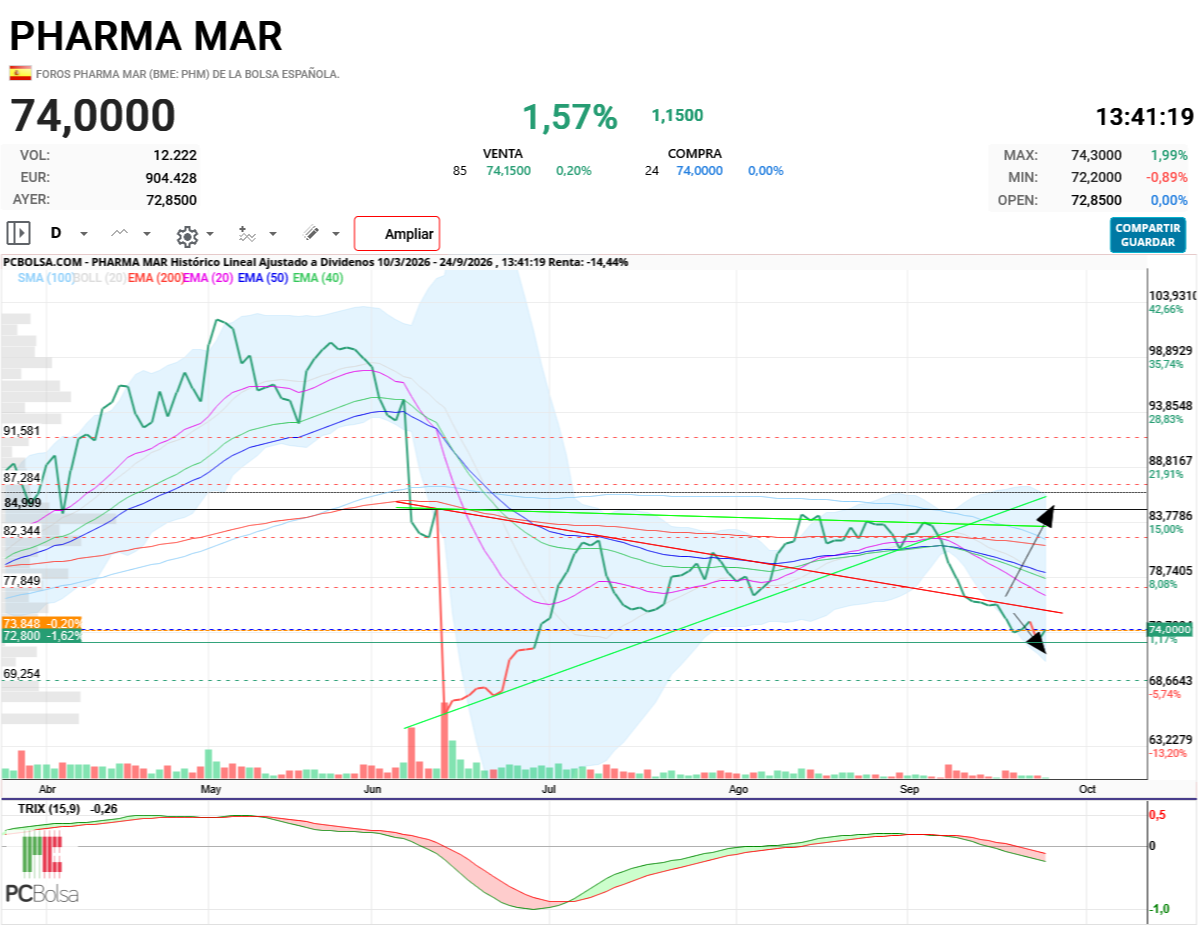The width and height of the screenshot is (1200, 925).
Task: Toggle the side panel icon in chart toolbar
Action: click(x=18, y=233)
